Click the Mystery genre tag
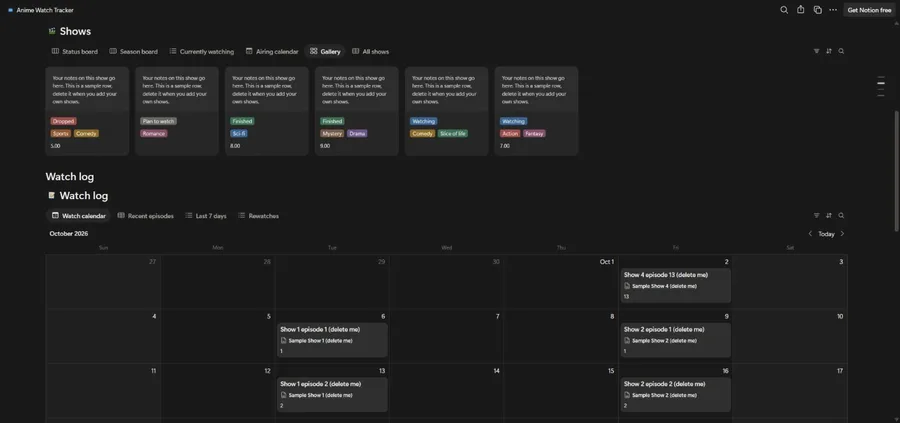The width and height of the screenshot is (900, 423). 332,133
